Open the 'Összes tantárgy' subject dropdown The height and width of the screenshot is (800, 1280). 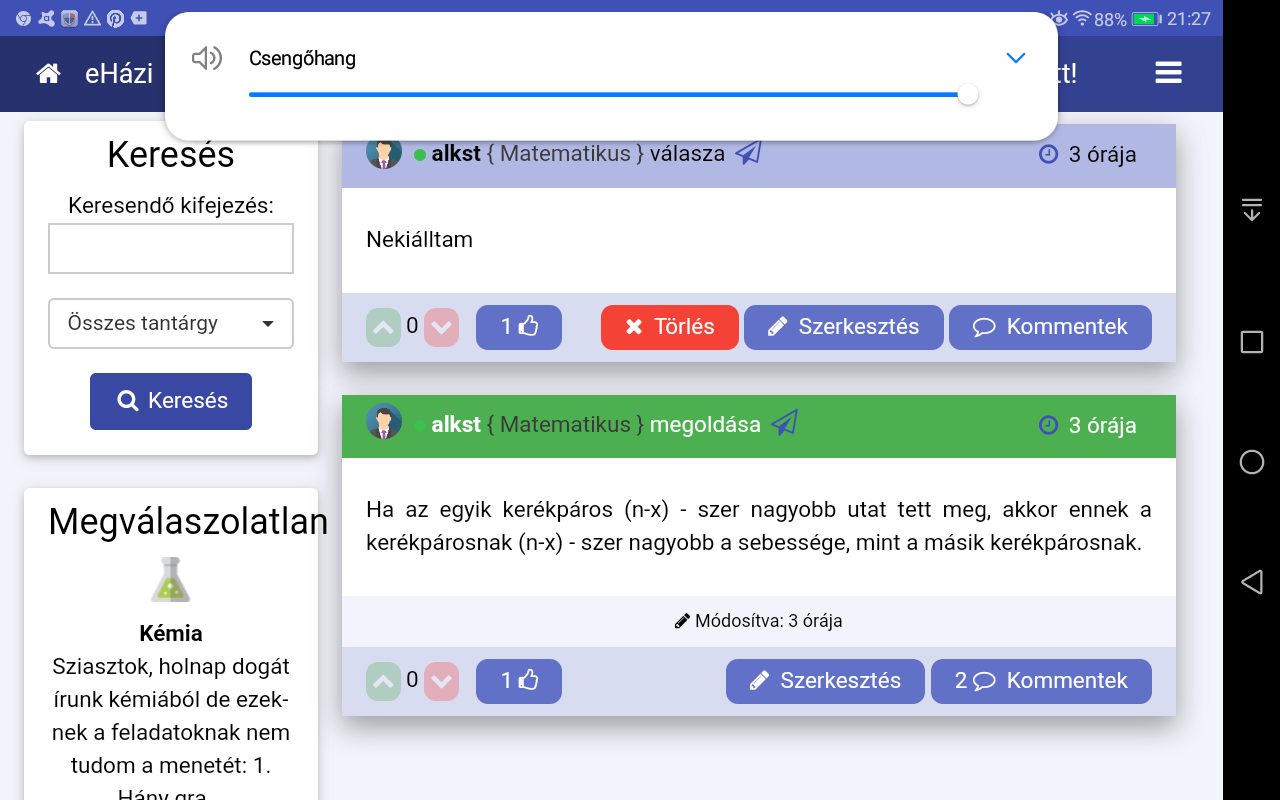point(171,324)
